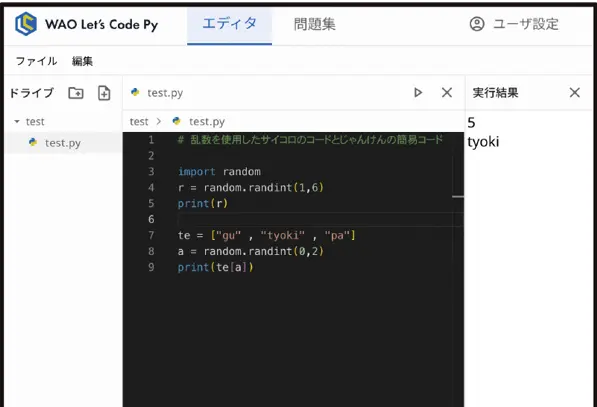Click line number 9 in the gutter

tap(151, 267)
